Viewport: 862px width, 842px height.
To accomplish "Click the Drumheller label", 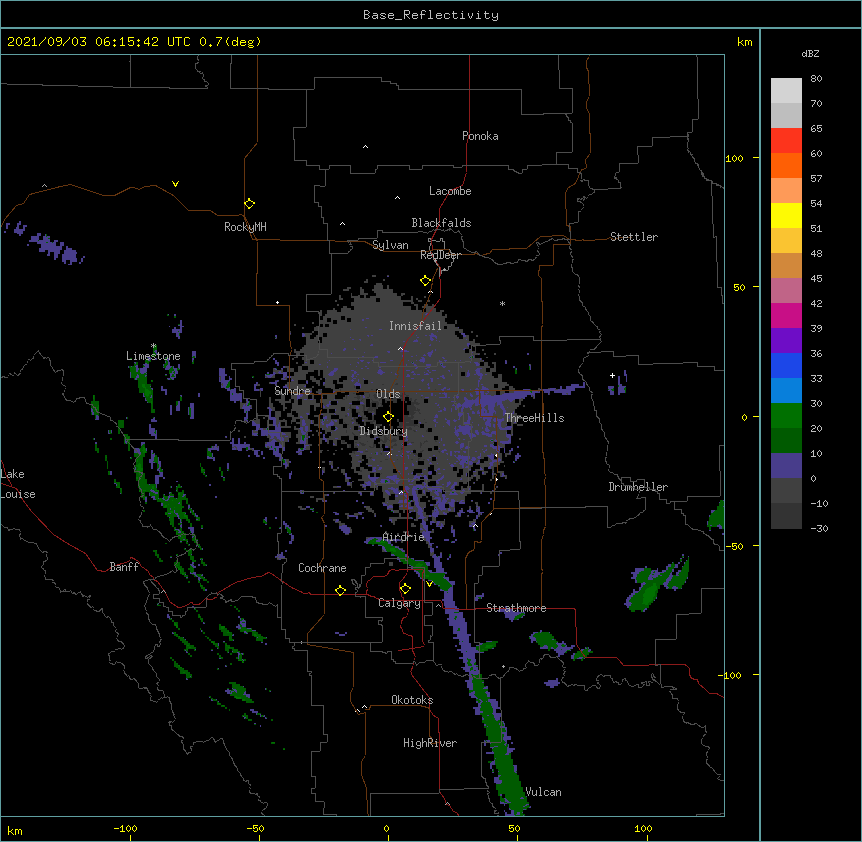I will (x=638, y=487).
